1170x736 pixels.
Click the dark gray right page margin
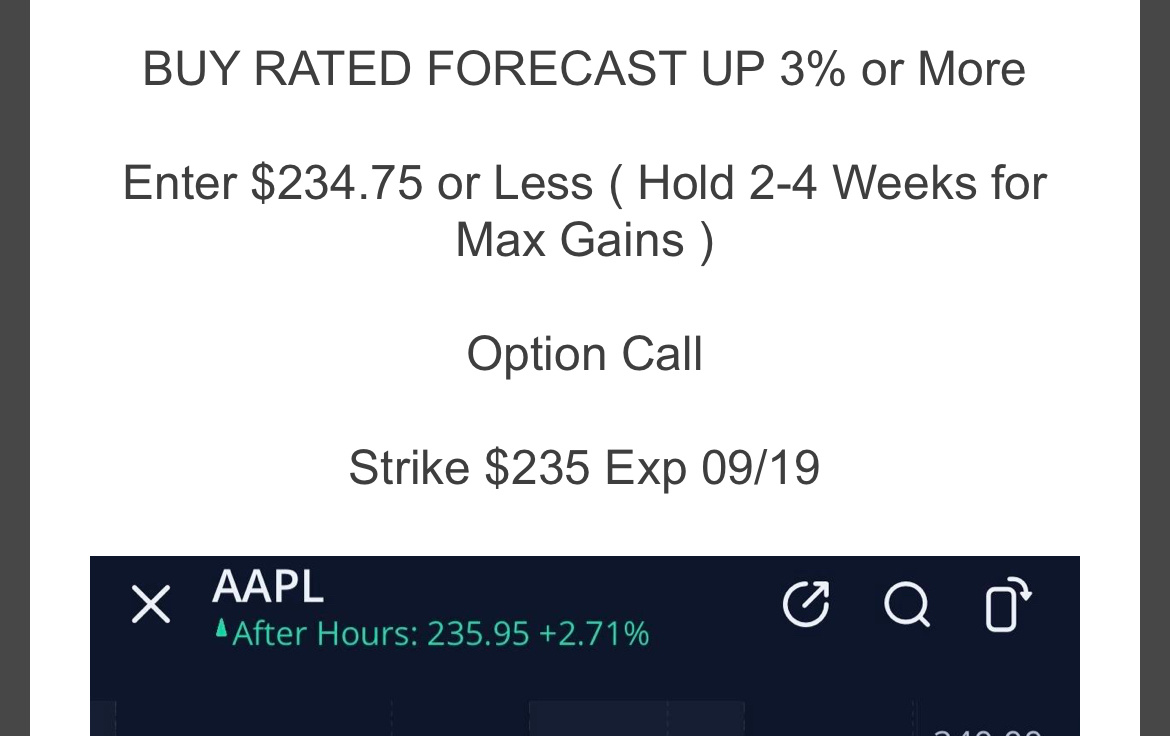tap(1155, 368)
